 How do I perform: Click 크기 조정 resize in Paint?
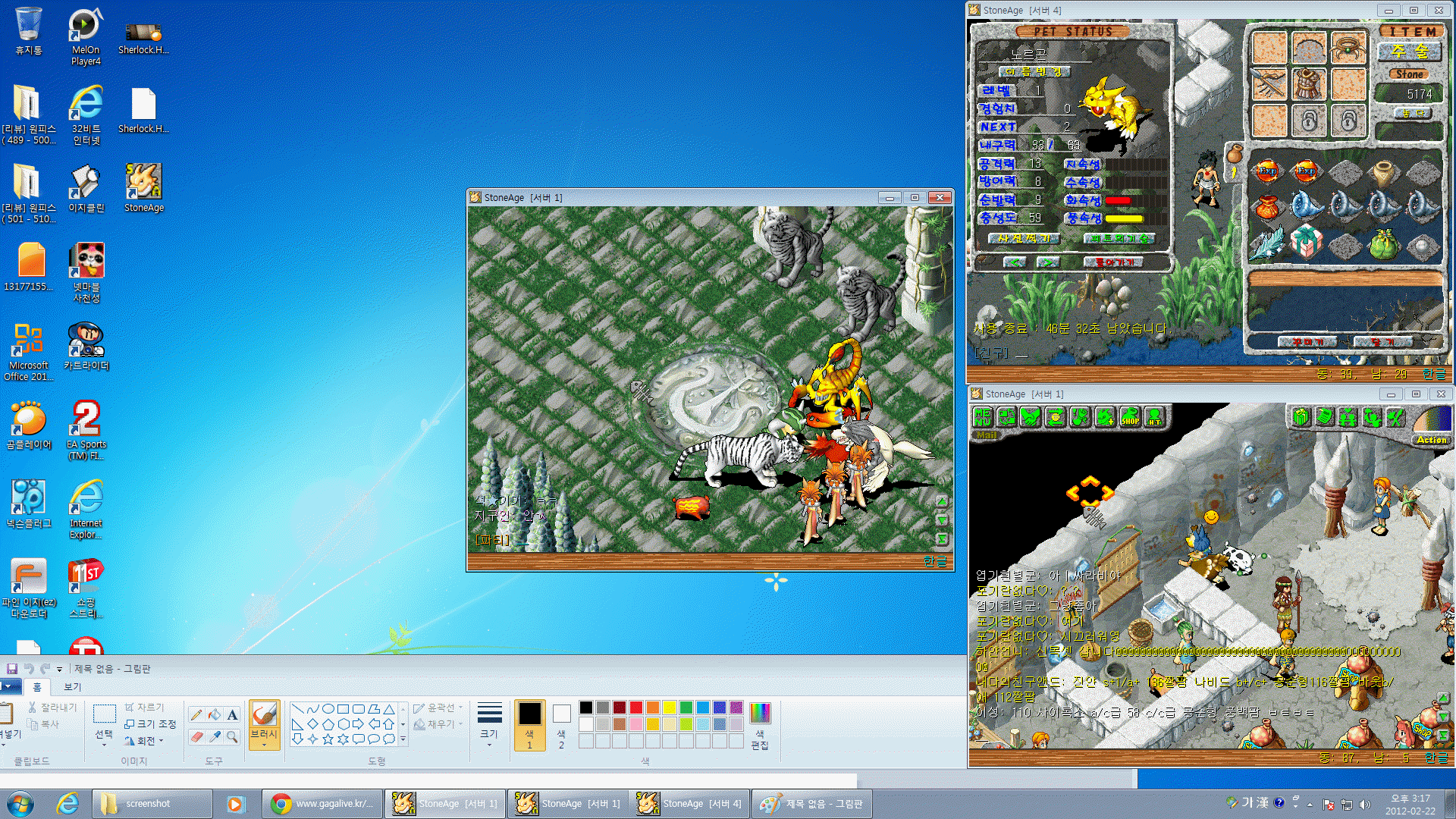tap(151, 724)
